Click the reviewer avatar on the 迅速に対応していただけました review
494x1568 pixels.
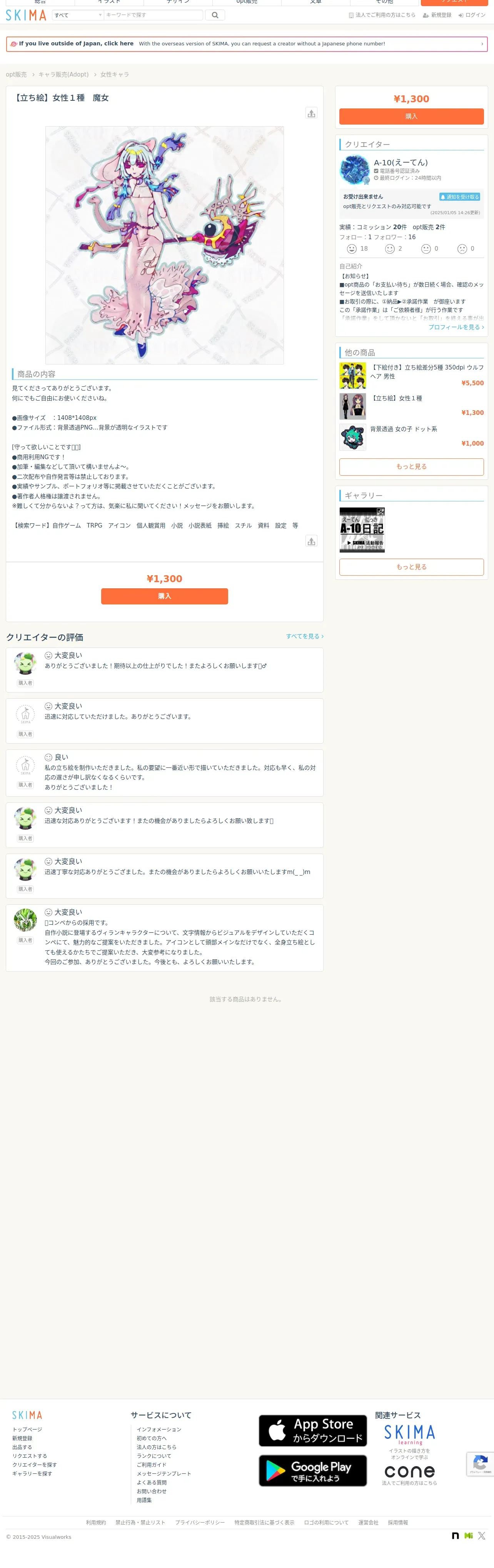(x=25, y=715)
